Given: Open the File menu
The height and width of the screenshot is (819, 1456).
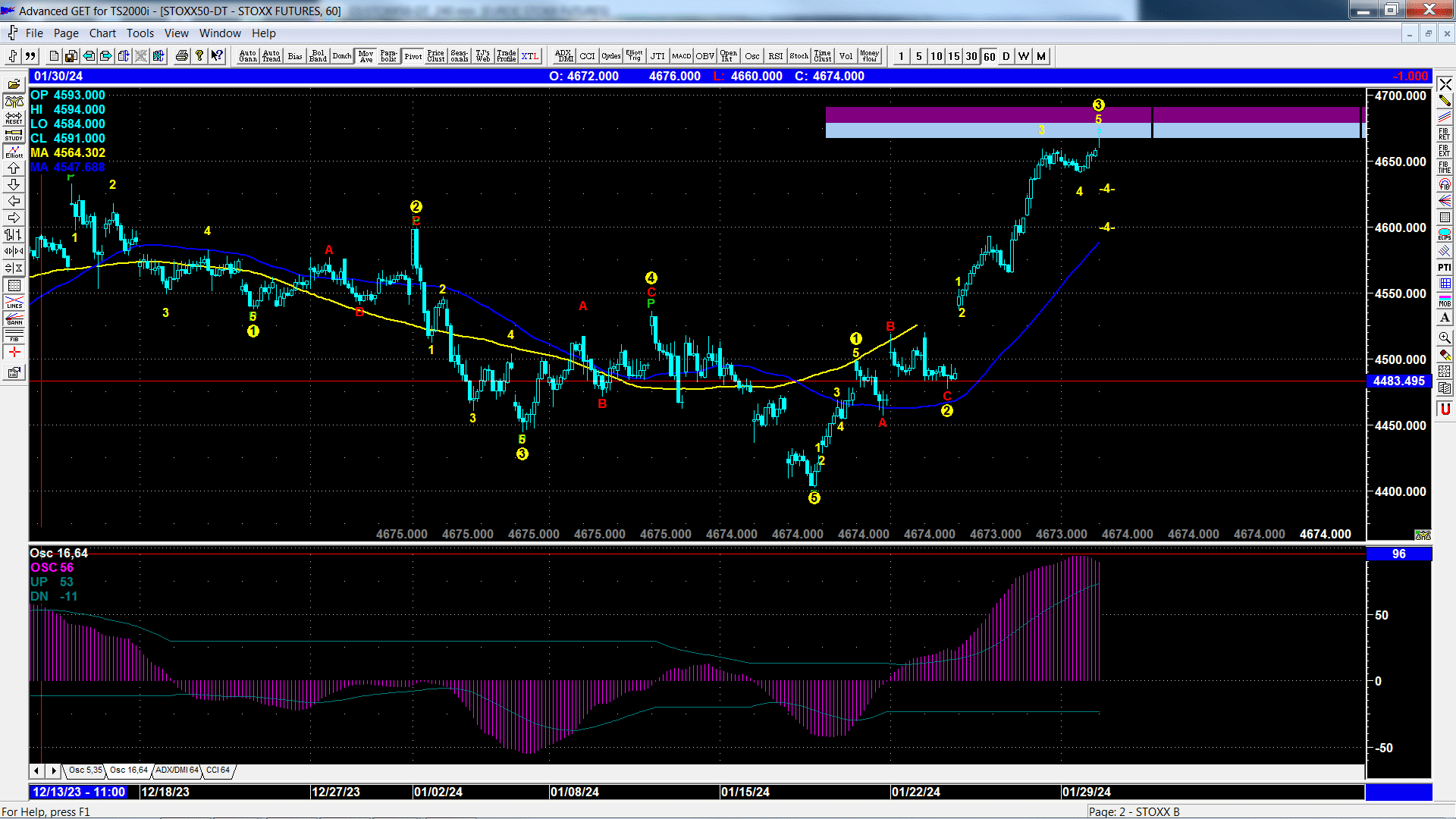Looking at the screenshot, I should point(34,33).
